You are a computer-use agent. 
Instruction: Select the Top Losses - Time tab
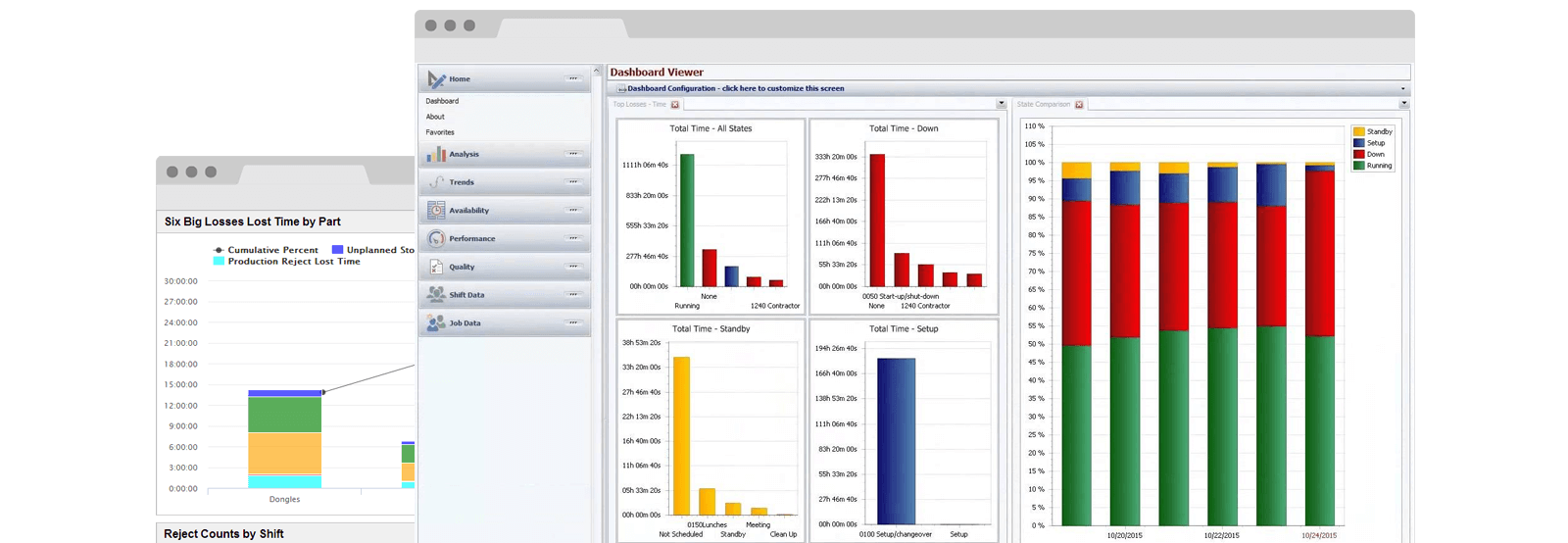639,104
